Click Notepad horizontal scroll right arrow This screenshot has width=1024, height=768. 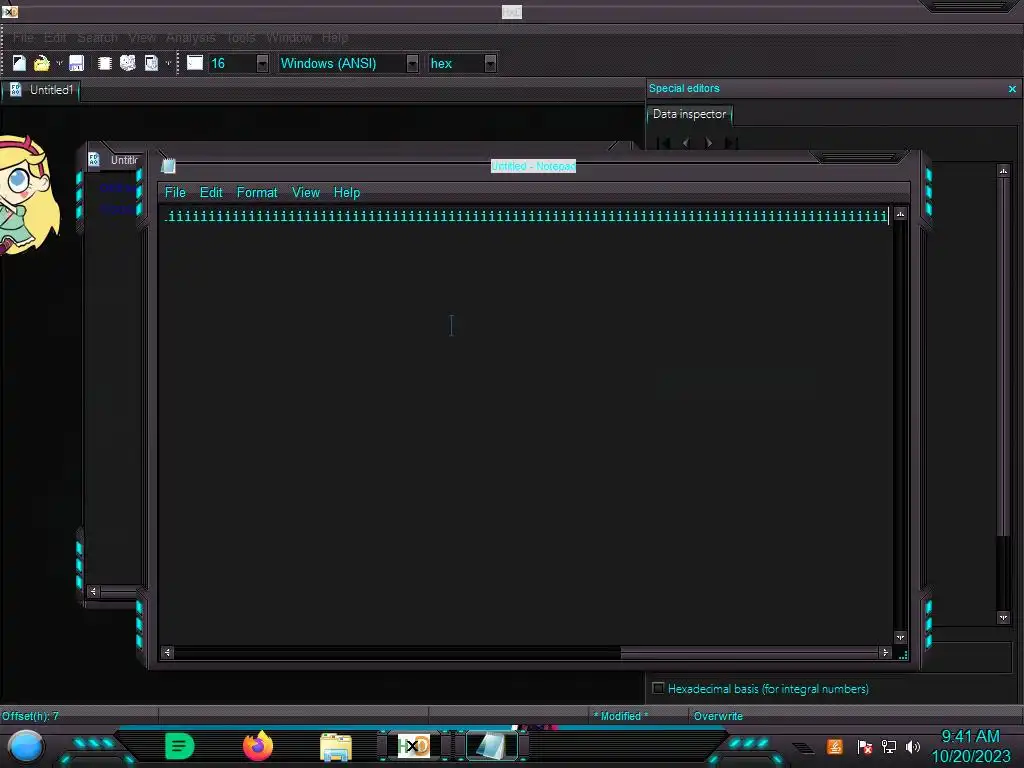(886, 652)
